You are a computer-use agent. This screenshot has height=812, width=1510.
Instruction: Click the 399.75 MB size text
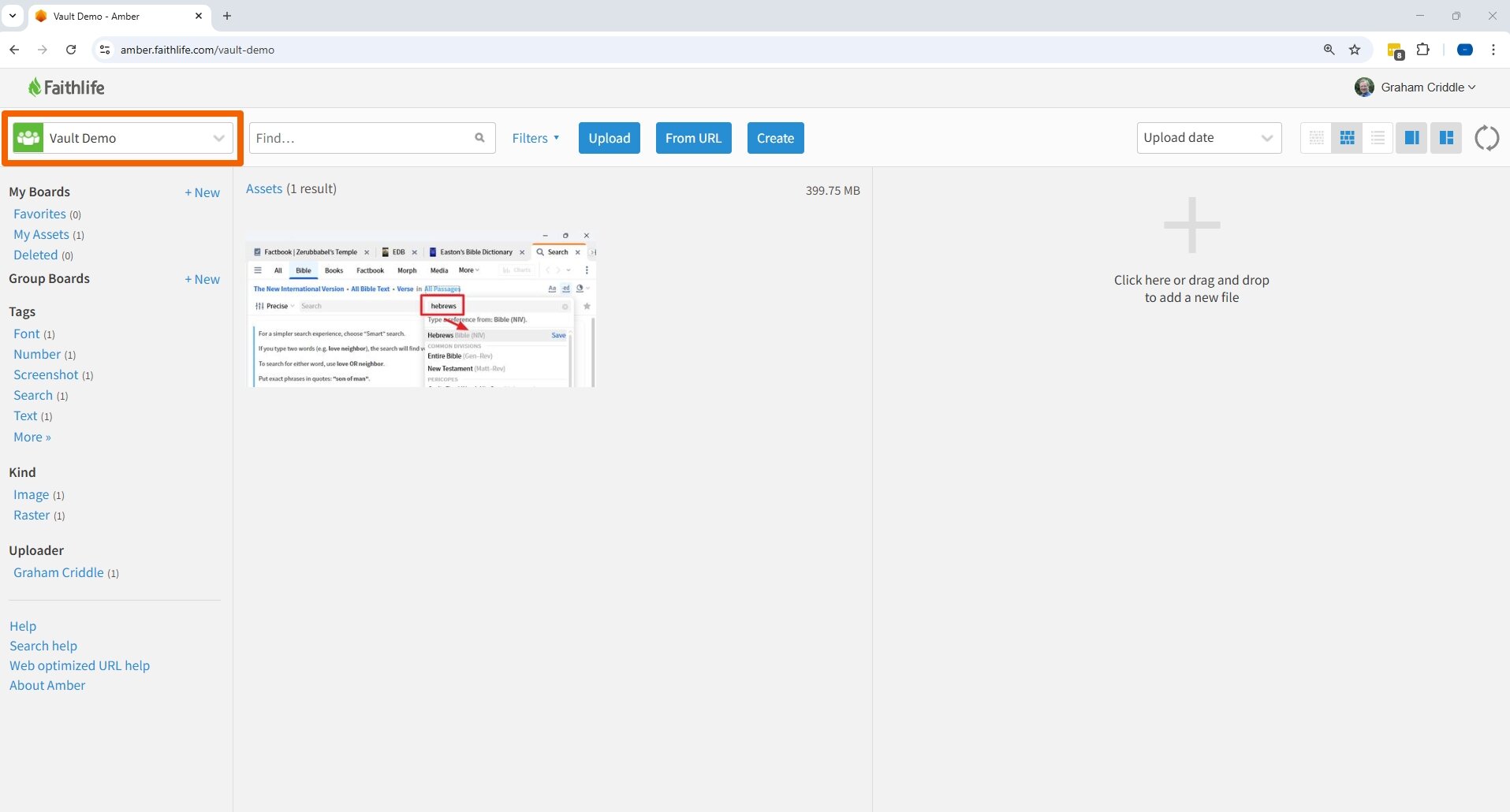[833, 190]
